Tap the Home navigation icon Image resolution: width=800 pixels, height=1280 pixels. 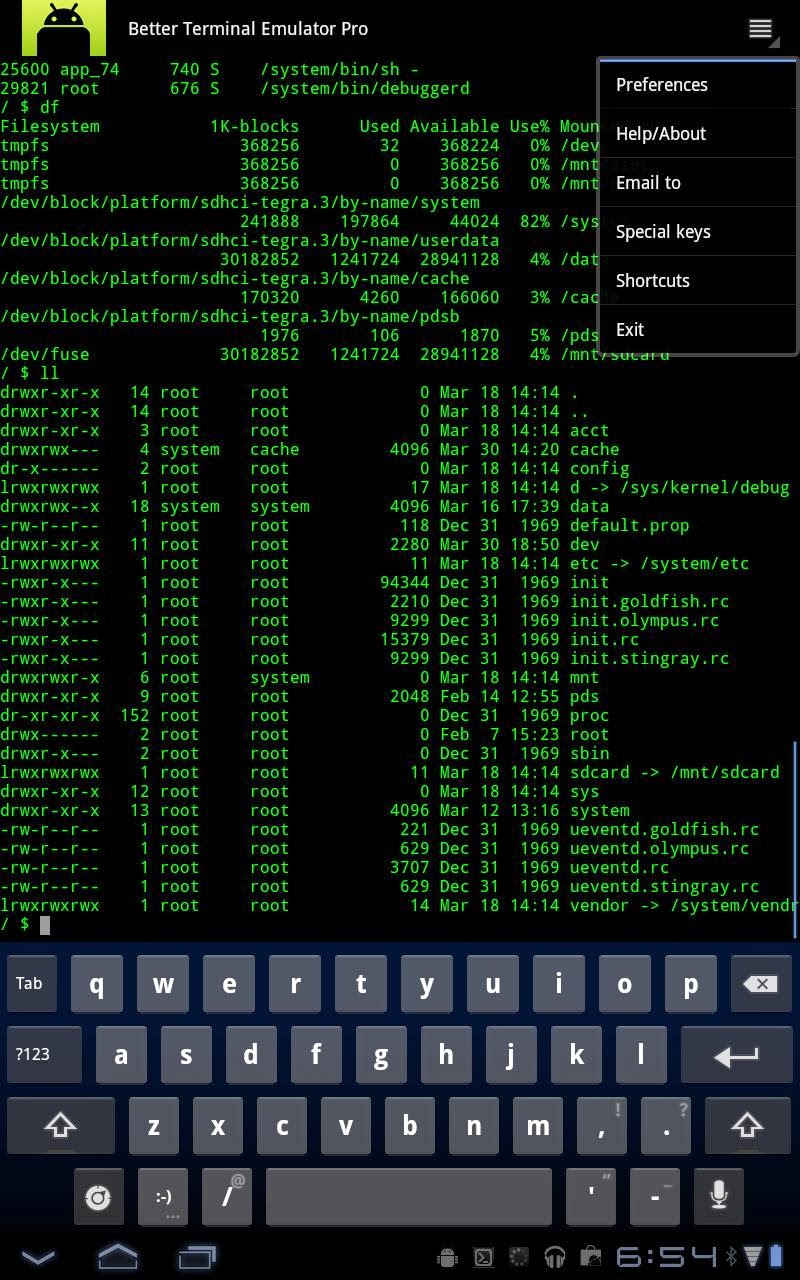pos(117,1255)
